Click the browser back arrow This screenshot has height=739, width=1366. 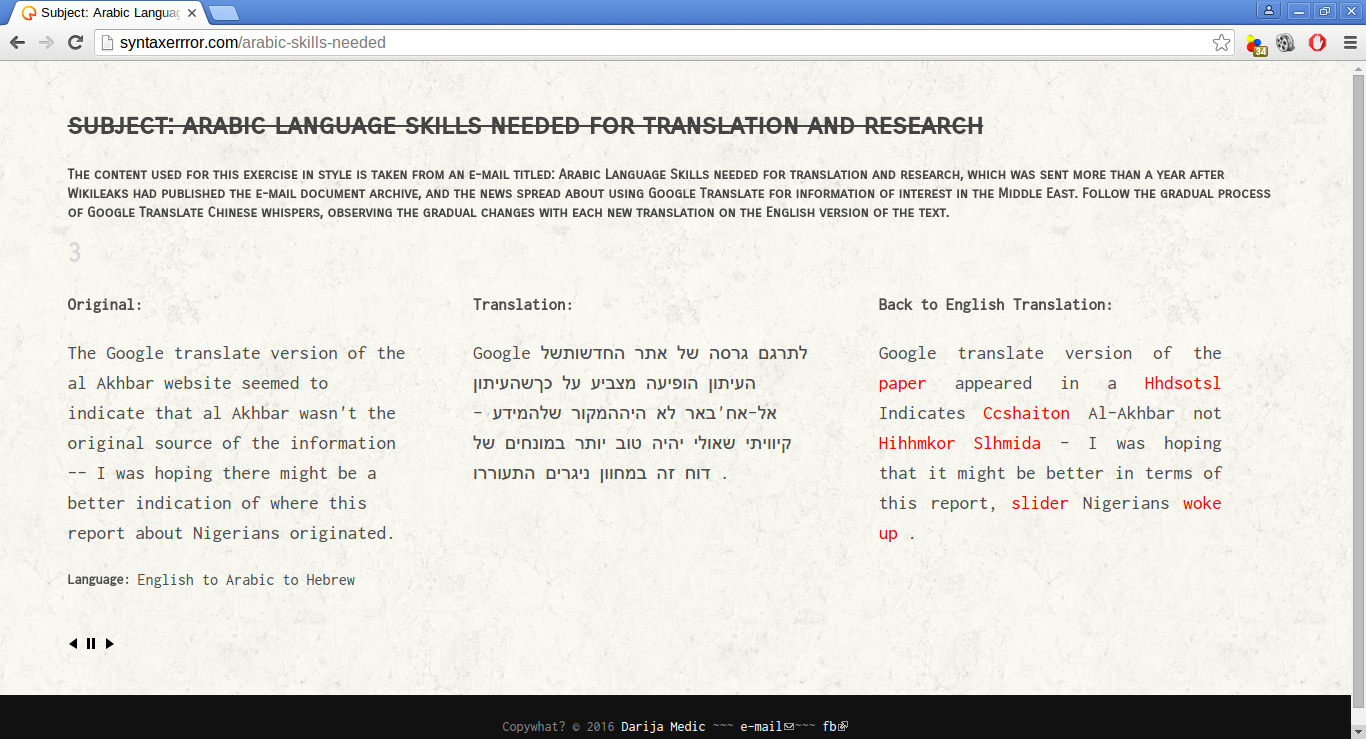[17, 42]
